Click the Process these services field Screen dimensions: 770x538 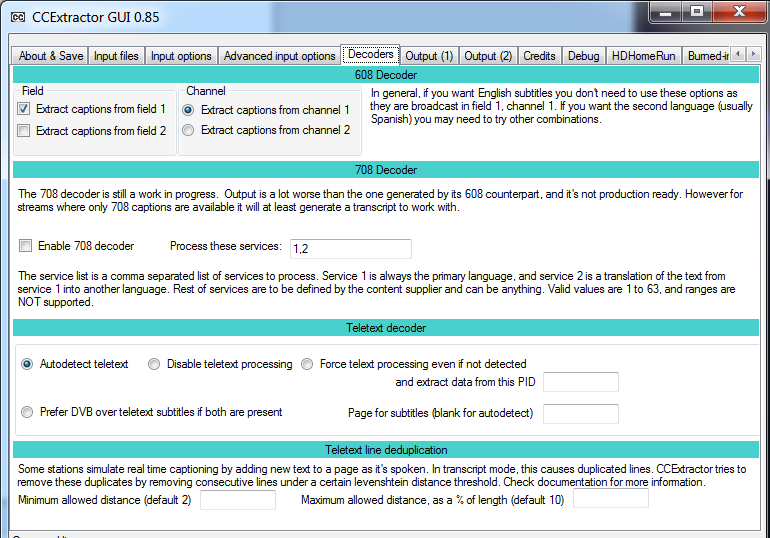(x=351, y=249)
